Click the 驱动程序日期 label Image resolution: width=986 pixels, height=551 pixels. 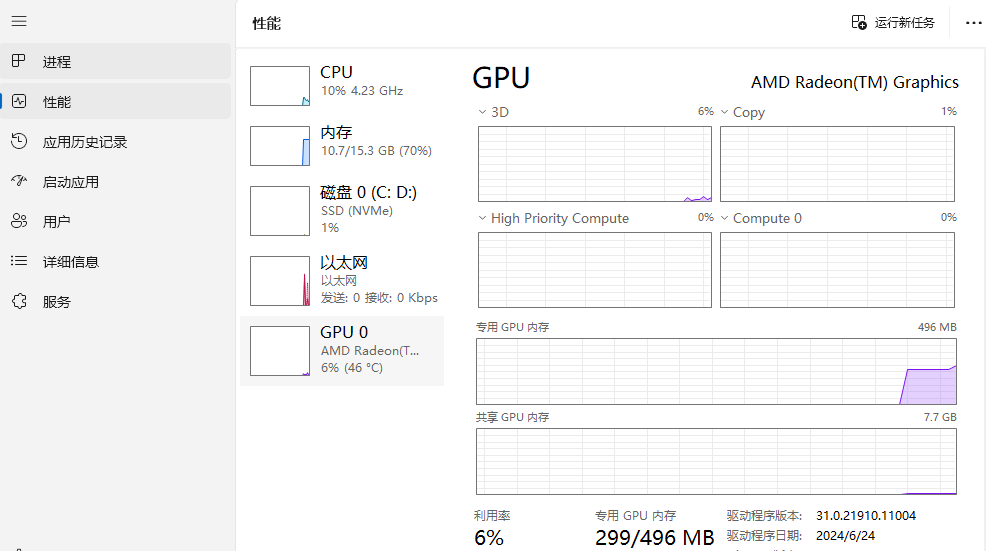[764, 536]
